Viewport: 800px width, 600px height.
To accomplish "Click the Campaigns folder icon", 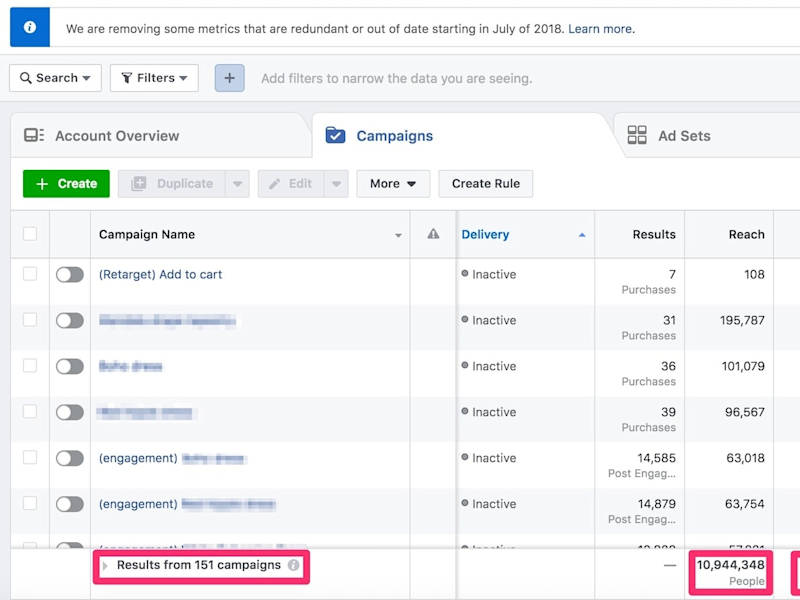I will 336,135.
